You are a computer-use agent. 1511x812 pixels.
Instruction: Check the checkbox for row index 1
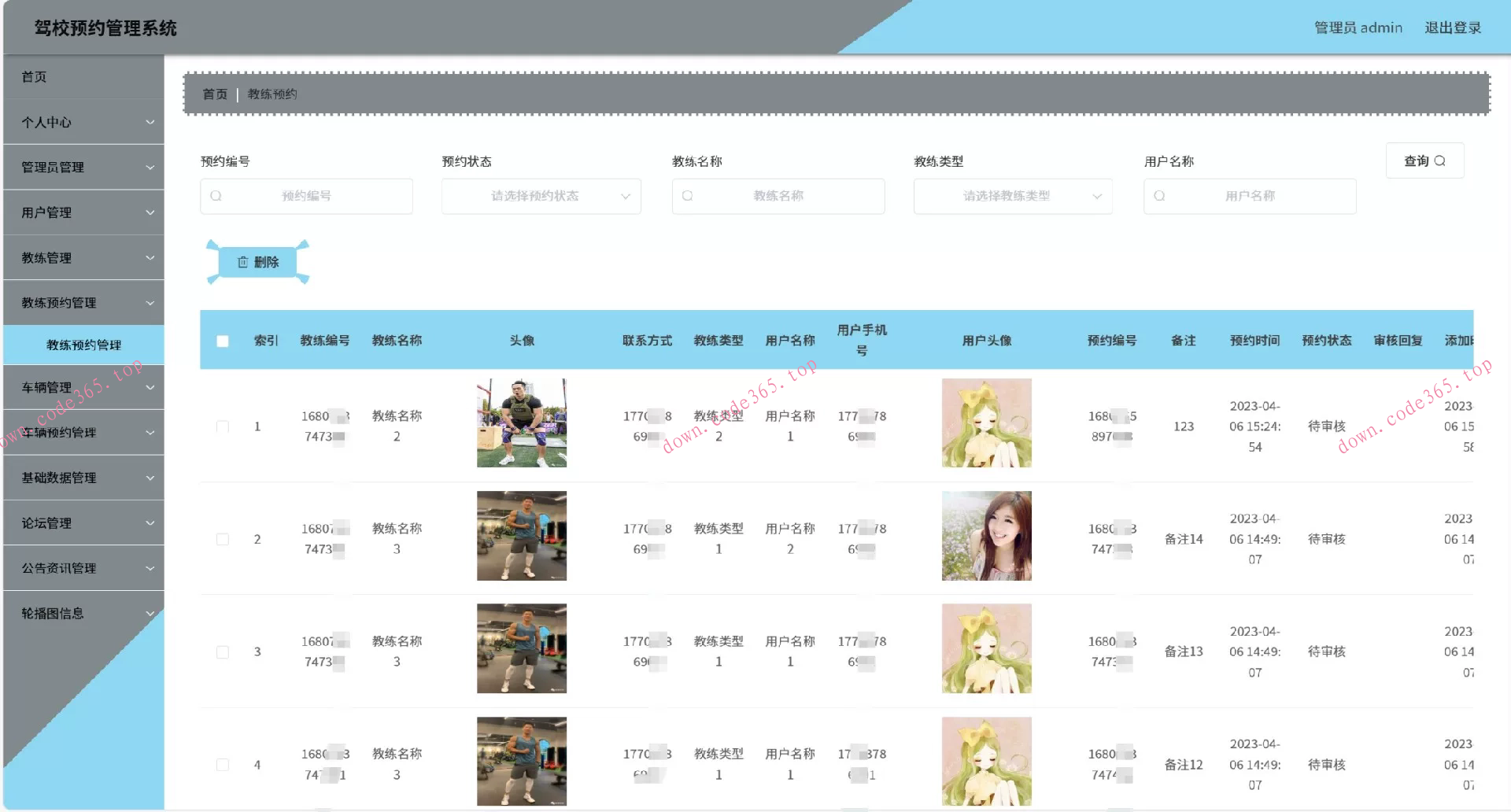click(223, 426)
